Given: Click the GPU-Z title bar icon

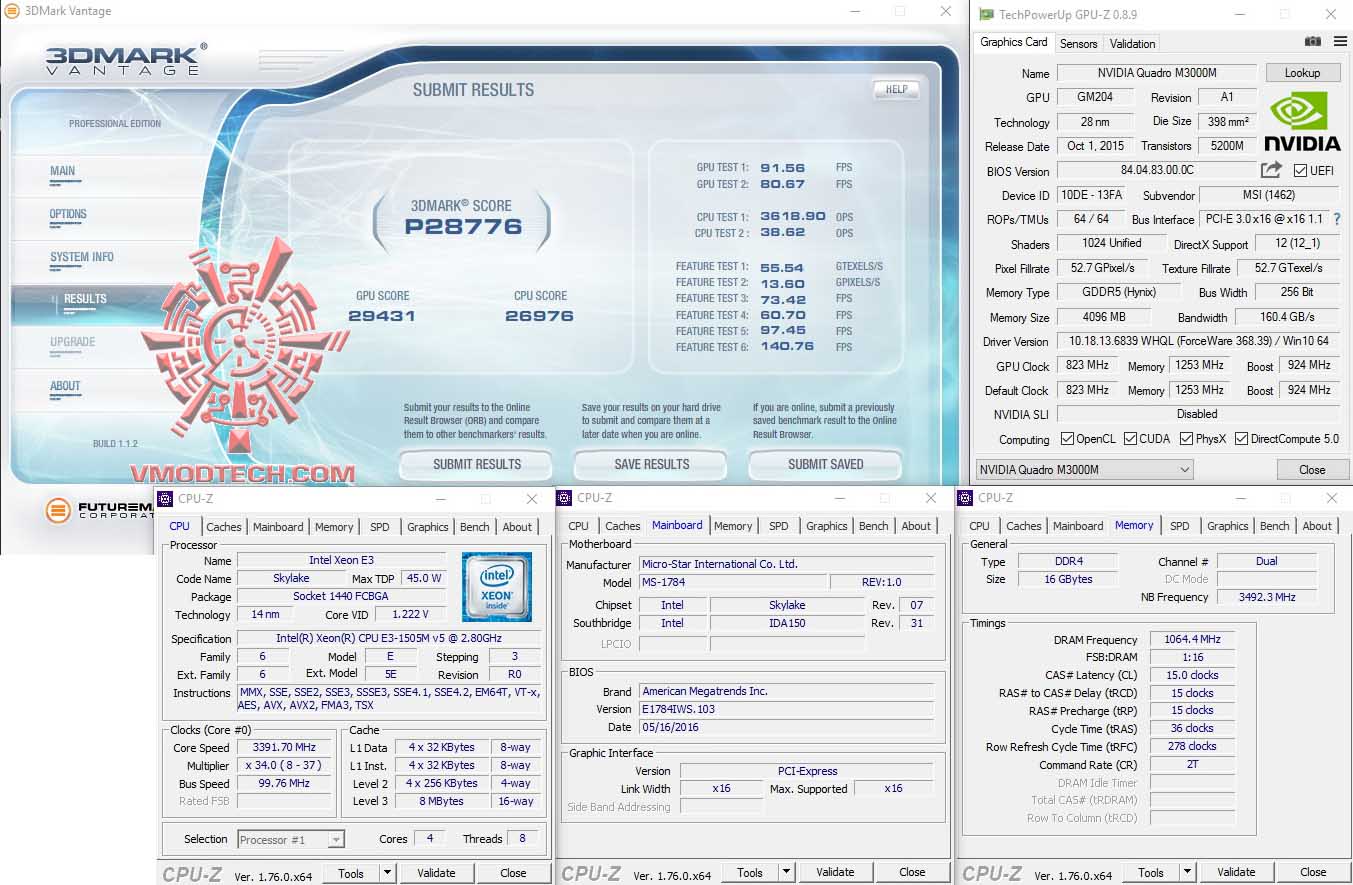Looking at the screenshot, I should coord(988,14).
